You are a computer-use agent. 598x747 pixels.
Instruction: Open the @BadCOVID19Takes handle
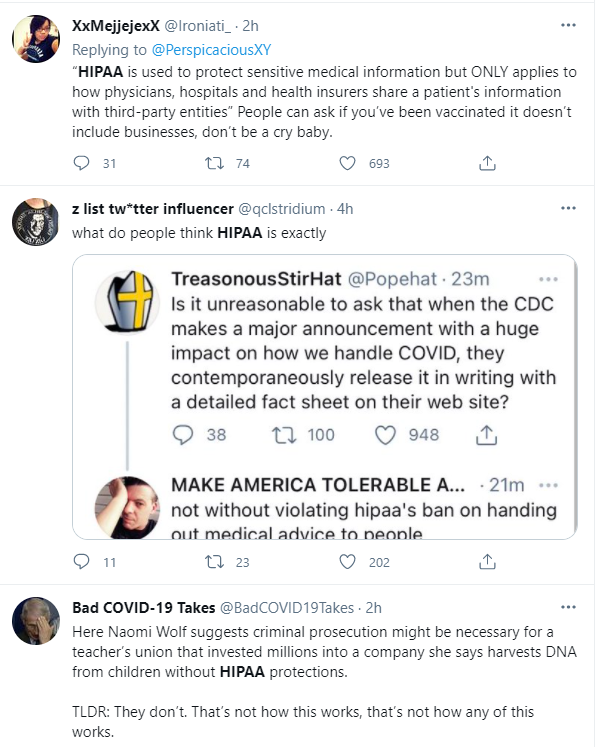coord(287,608)
